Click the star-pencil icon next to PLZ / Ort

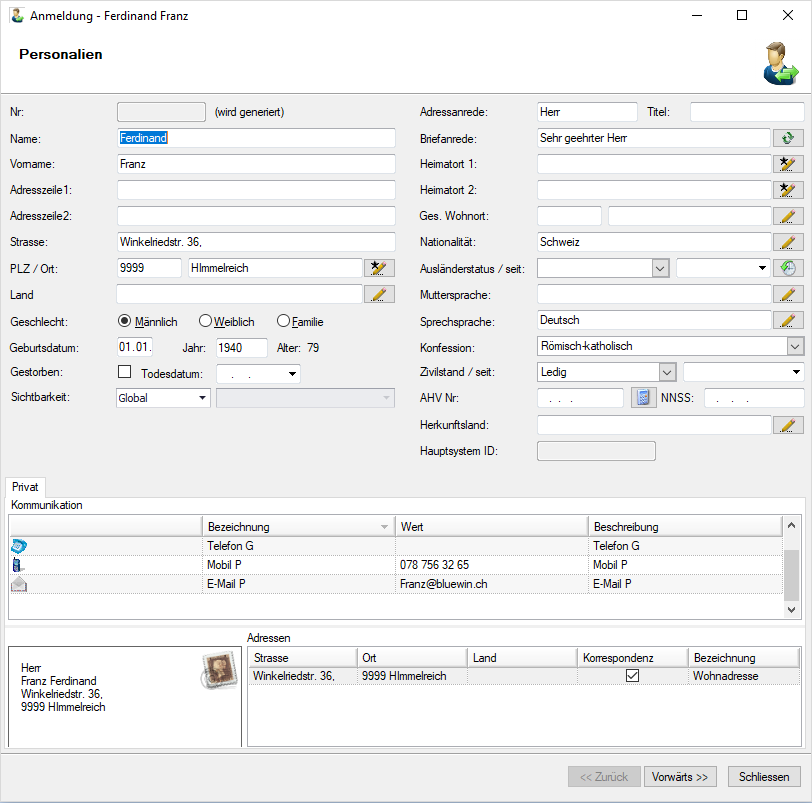coord(380,268)
